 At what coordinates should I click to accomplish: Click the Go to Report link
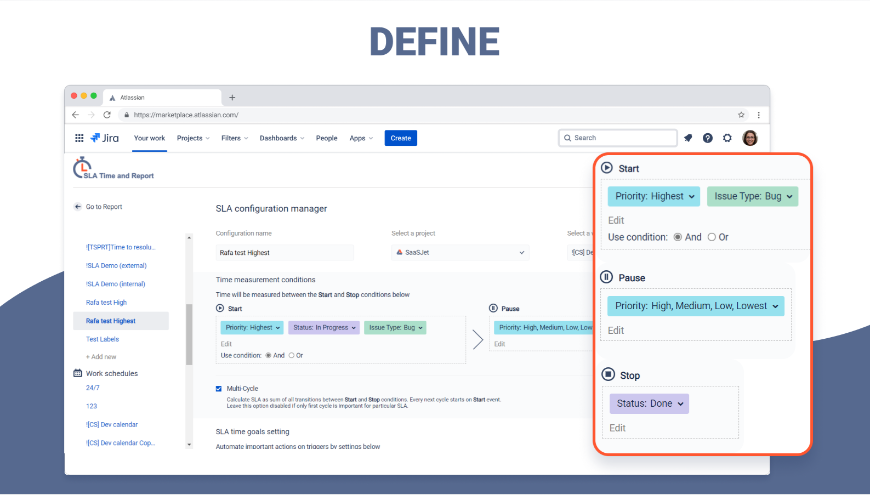(x=103, y=206)
